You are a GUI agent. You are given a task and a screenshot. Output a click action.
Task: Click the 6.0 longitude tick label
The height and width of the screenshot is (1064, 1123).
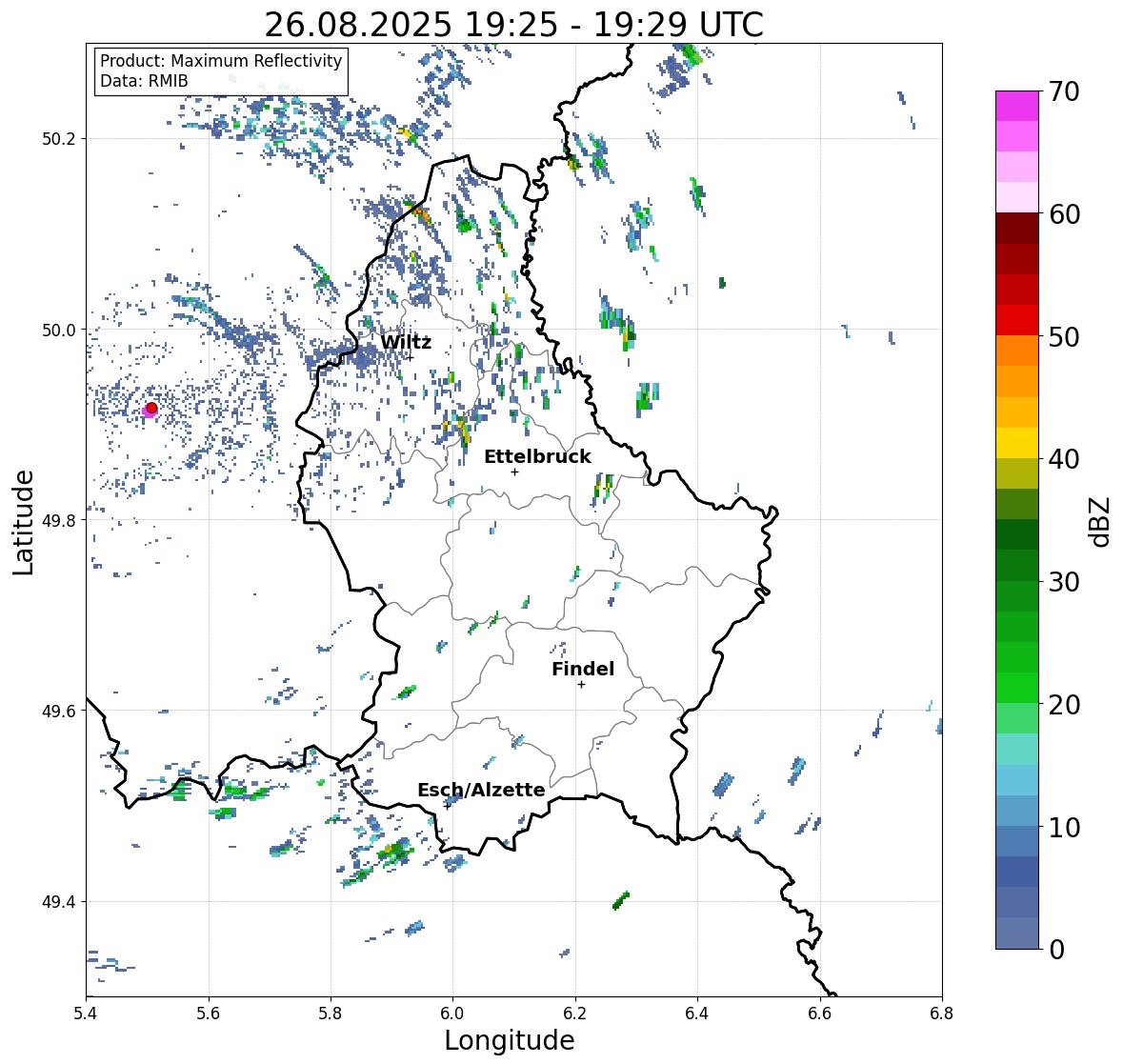coord(452,1013)
